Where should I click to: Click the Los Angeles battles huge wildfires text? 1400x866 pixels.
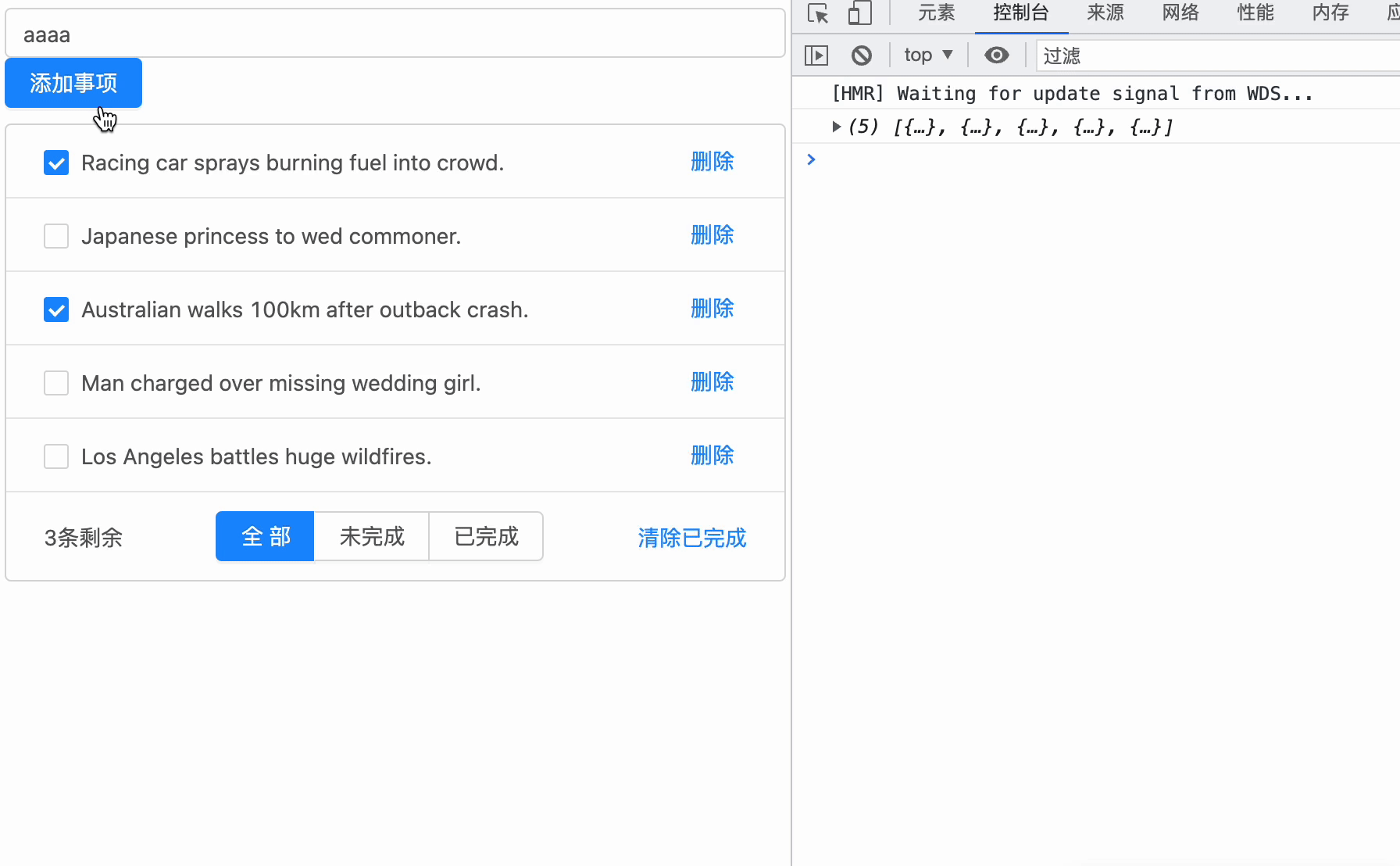pyautogui.click(x=256, y=456)
